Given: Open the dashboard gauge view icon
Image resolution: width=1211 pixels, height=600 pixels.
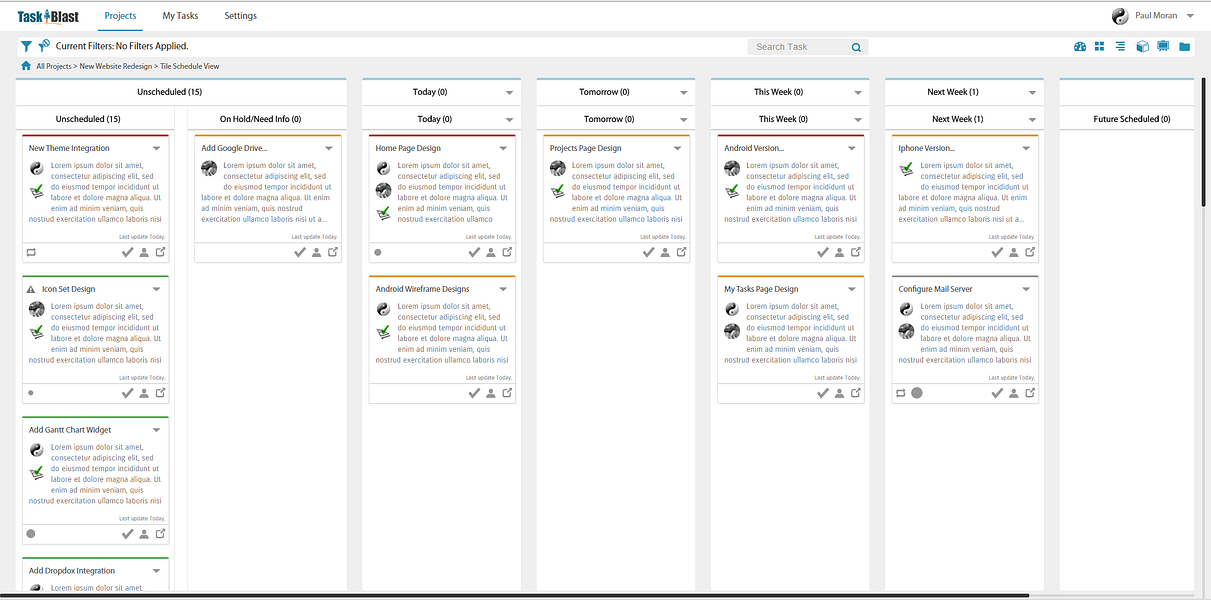Looking at the screenshot, I should click(x=1080, y=47).
